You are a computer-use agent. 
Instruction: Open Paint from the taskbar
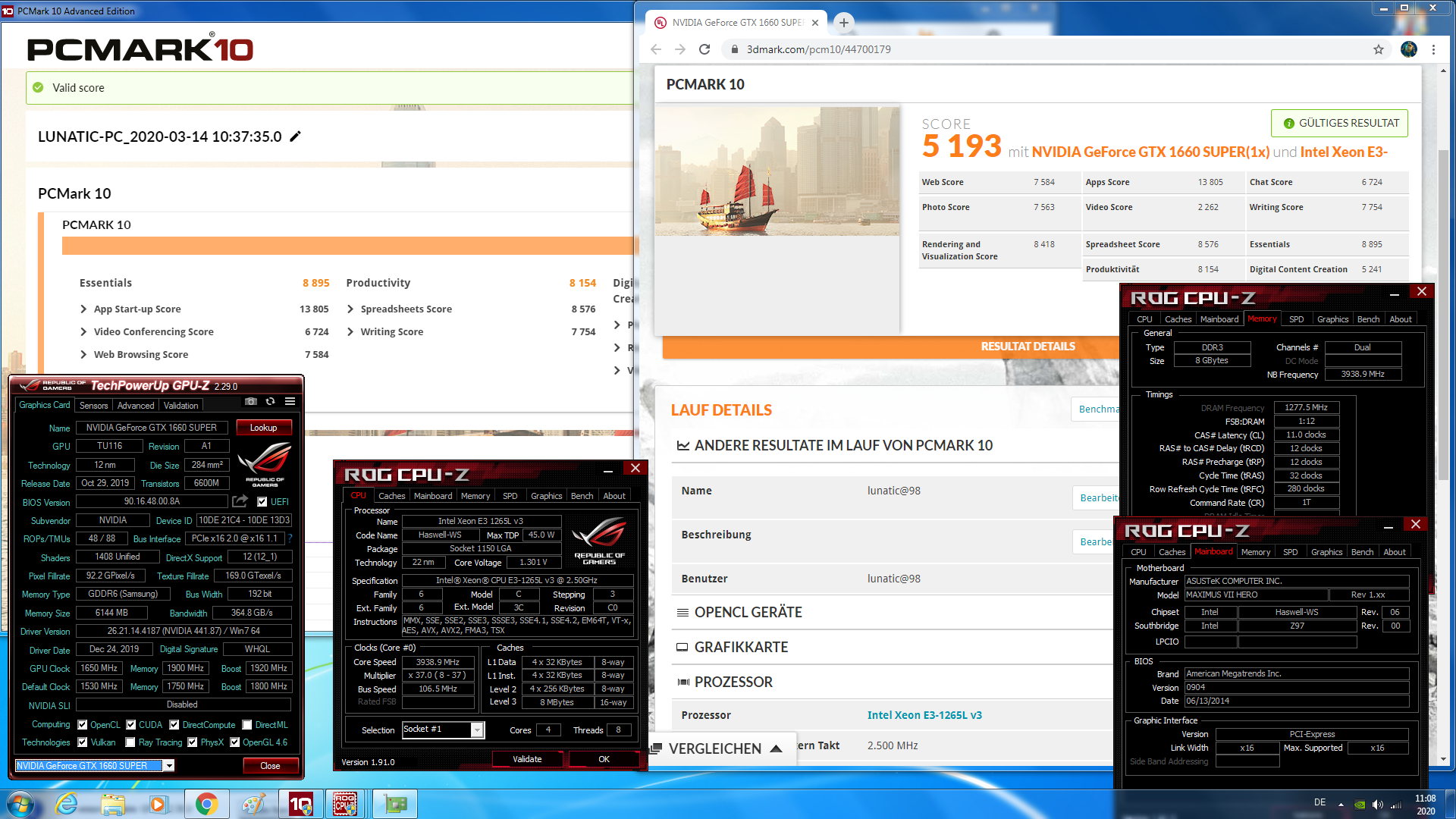tap(253, 804)
